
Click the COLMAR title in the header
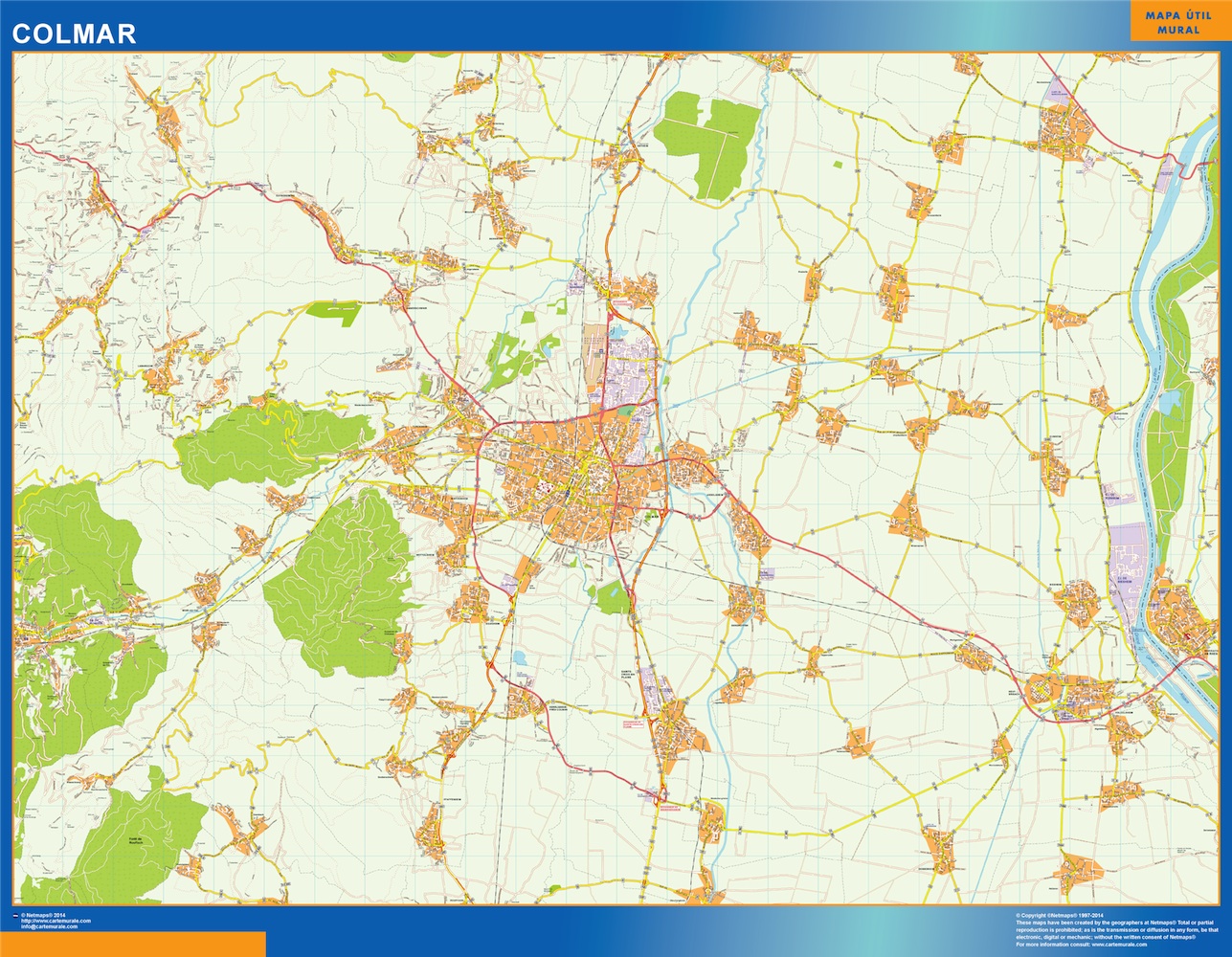tap(72, 33)
